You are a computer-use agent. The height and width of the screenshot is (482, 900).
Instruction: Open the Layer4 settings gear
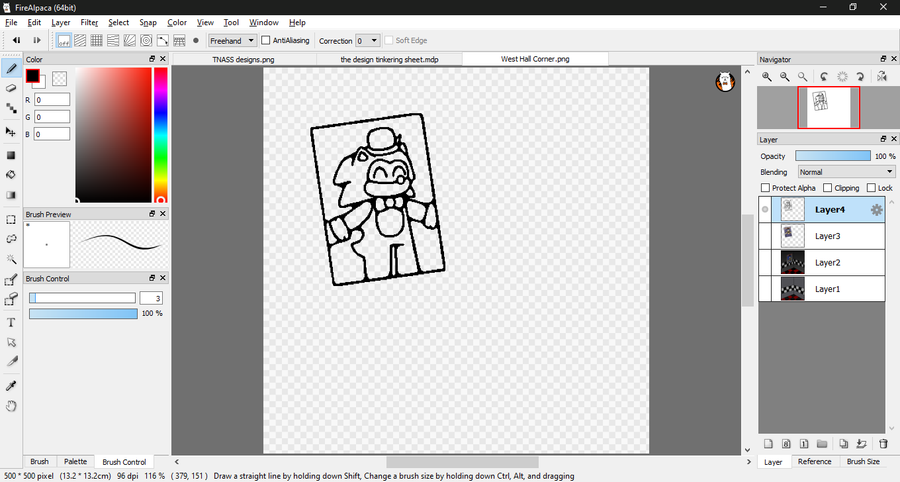[x=876, y=210]
